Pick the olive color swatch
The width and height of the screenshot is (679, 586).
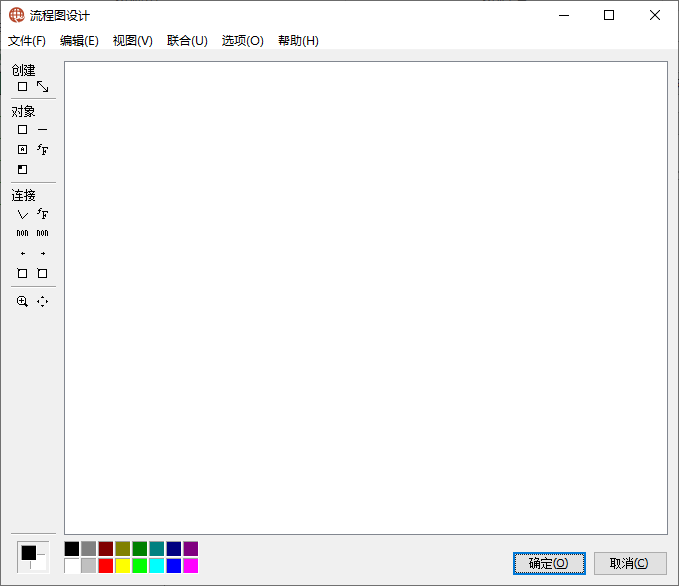point(123,549)
